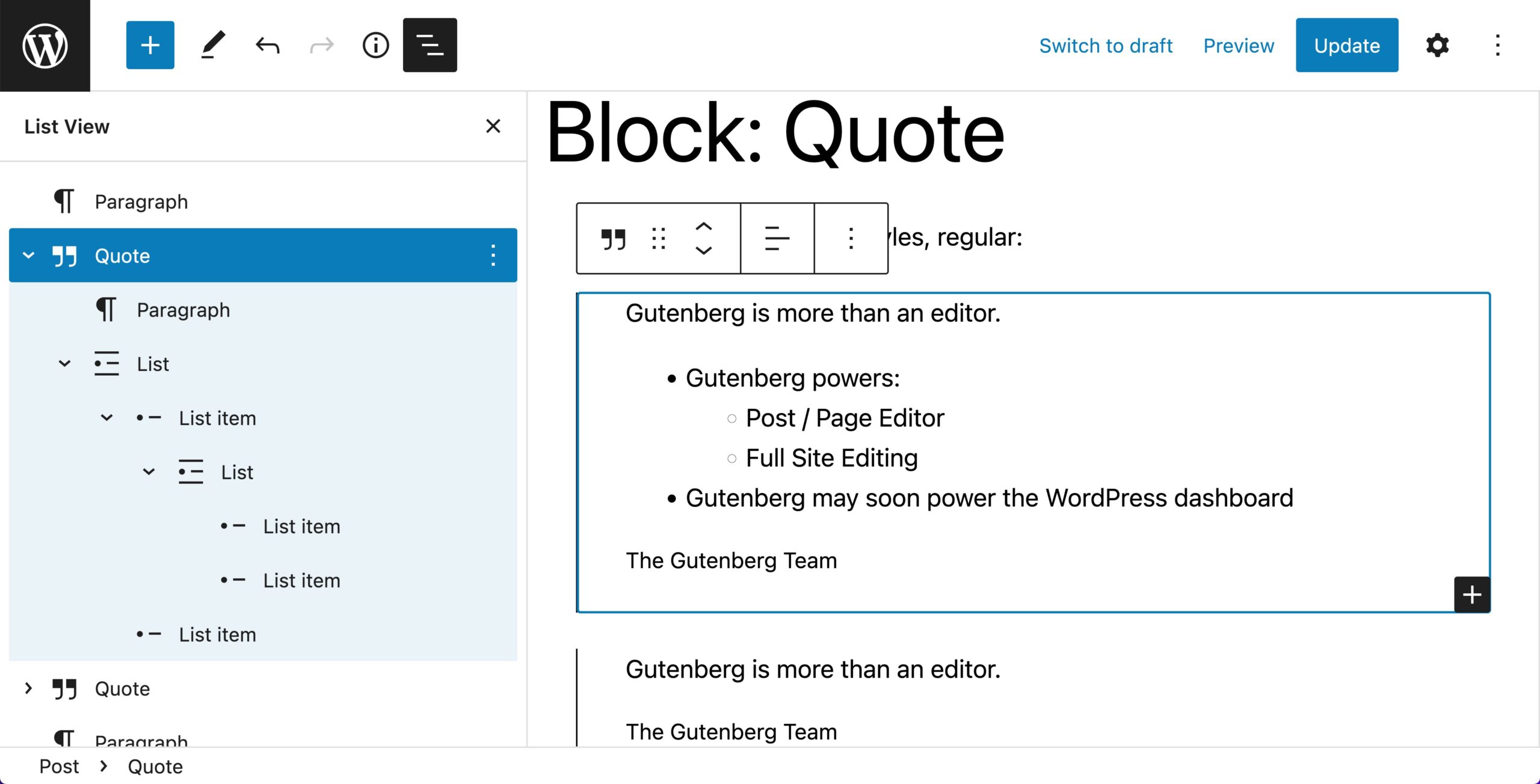Open the Settings gear sidebar

click(1437, 46)
